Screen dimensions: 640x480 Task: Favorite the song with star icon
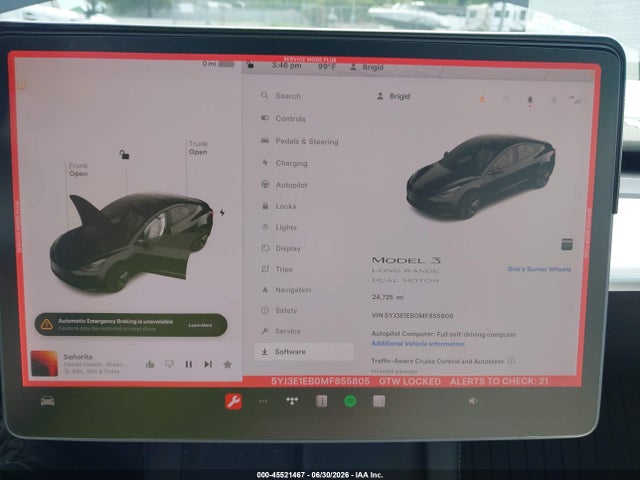click(x=227, y=364)
